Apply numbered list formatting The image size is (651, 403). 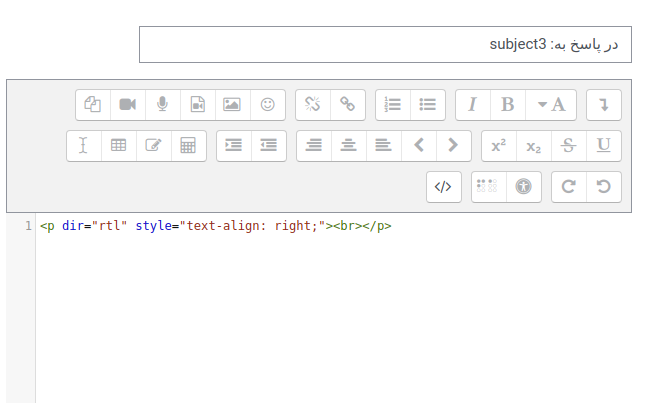coord(393,105)
